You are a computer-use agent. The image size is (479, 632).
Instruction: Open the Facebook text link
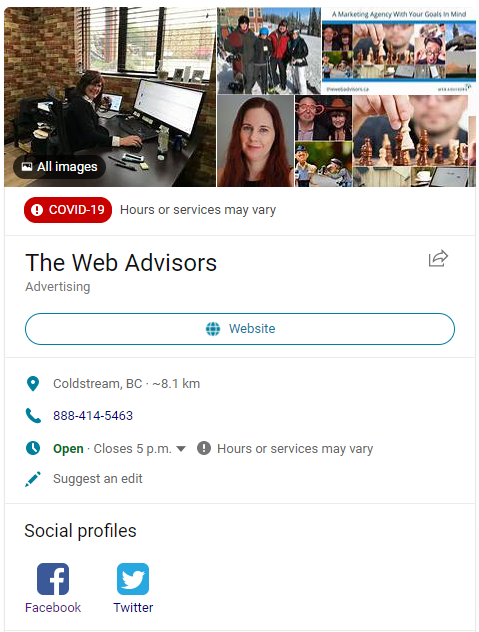tap(53, 607)
